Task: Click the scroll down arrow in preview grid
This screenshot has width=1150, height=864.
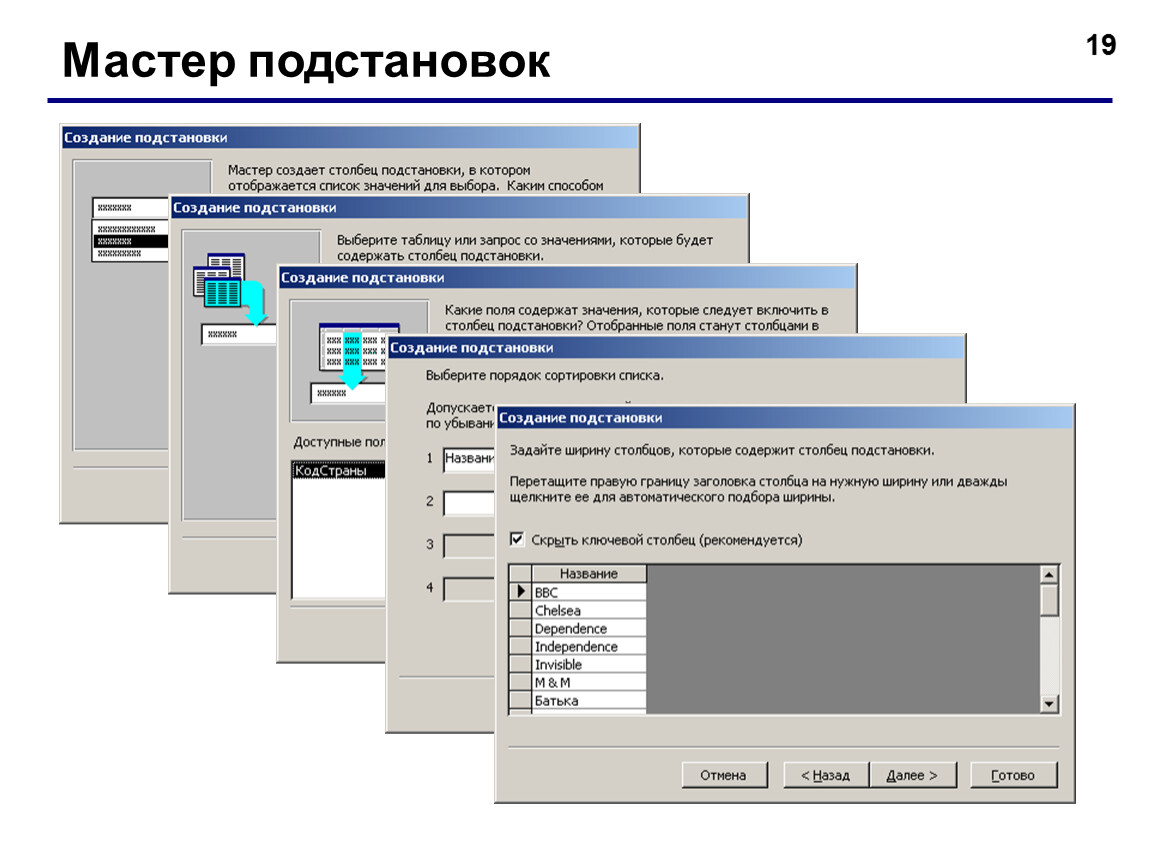Action: (x=1049, y=703)
